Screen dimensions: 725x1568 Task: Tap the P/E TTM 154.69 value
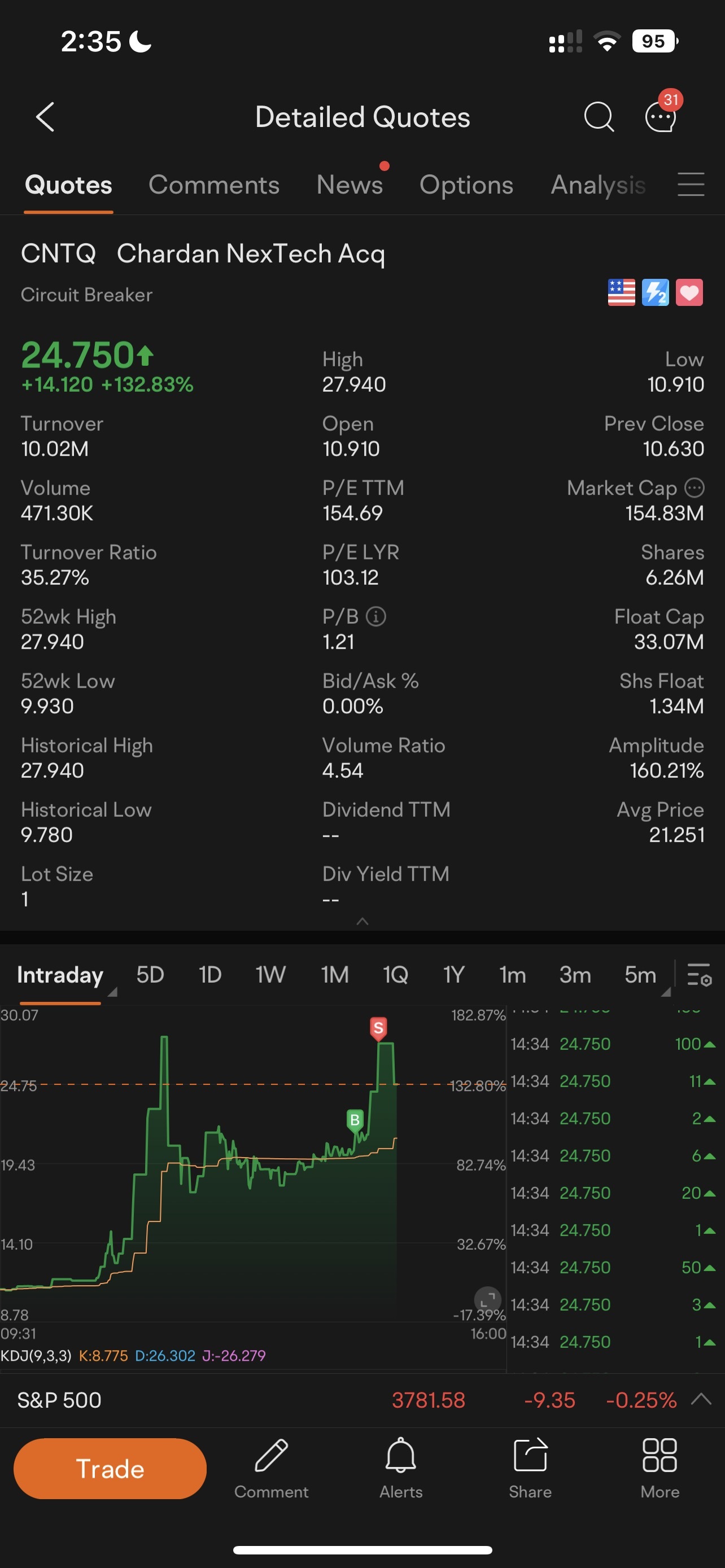352,513
